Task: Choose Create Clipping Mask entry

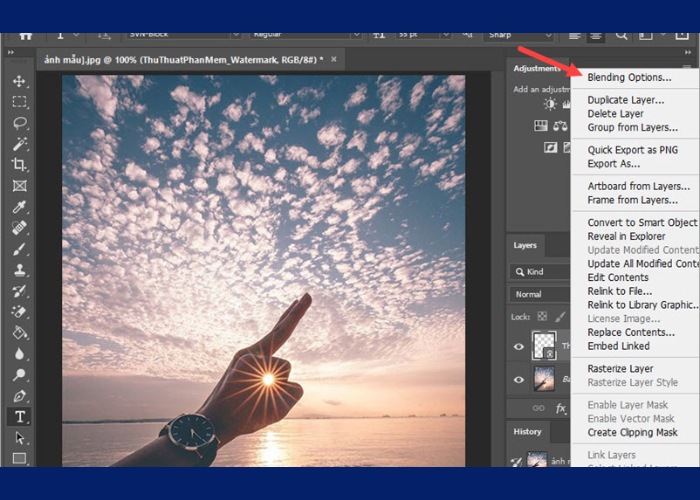Action: point(632,432)
